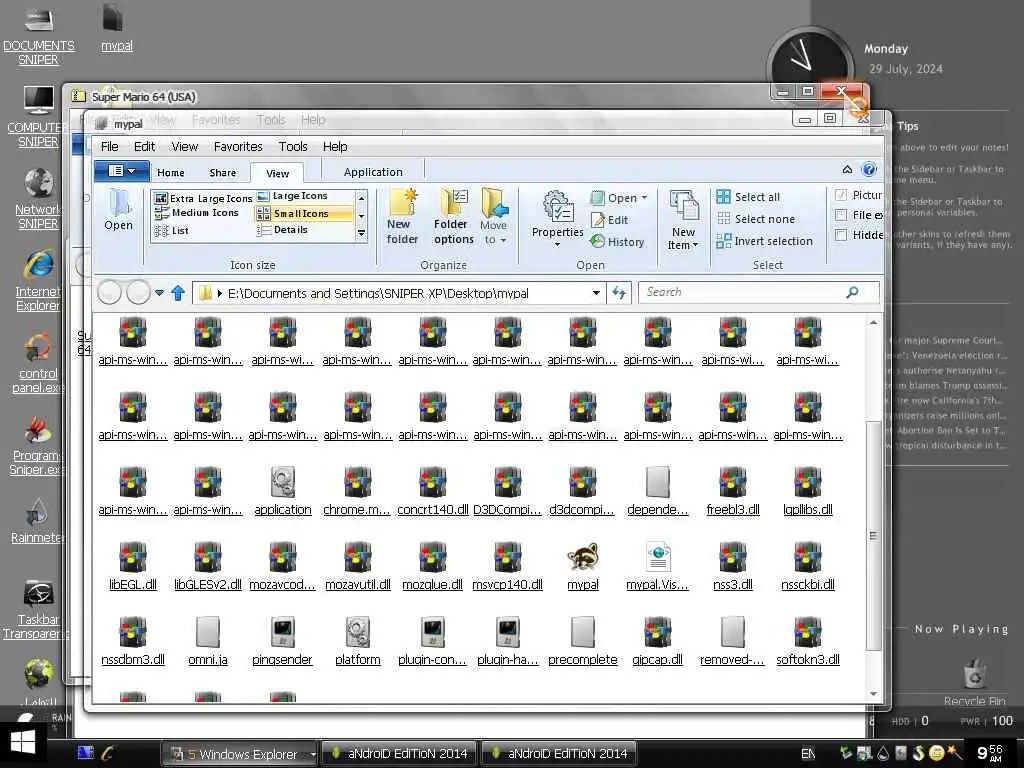The image size is (1024, 768).
Task: Select the omni.ja file
Action: tap(208, 641)
